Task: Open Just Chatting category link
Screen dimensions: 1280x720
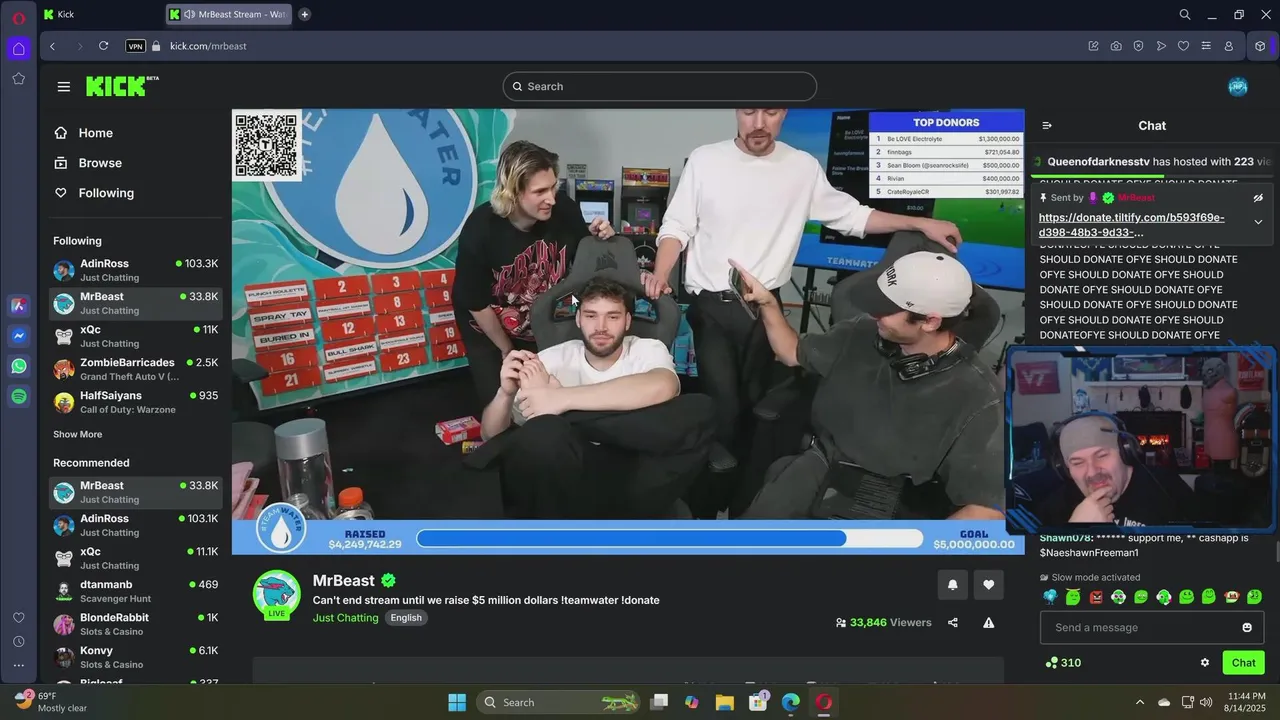Action: (x=346, y=618)
